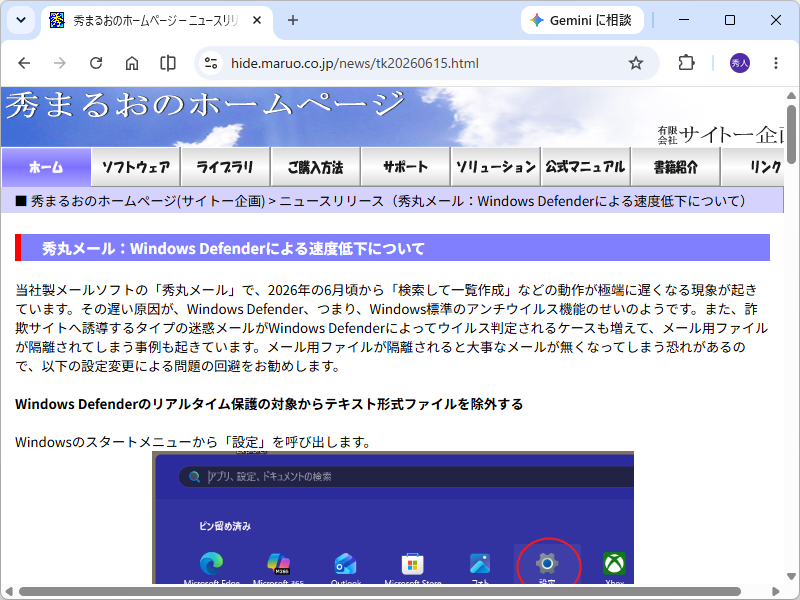Screen dimensions: 800x600
Task: Open the サポート menu item
Action: coord(406,167)
